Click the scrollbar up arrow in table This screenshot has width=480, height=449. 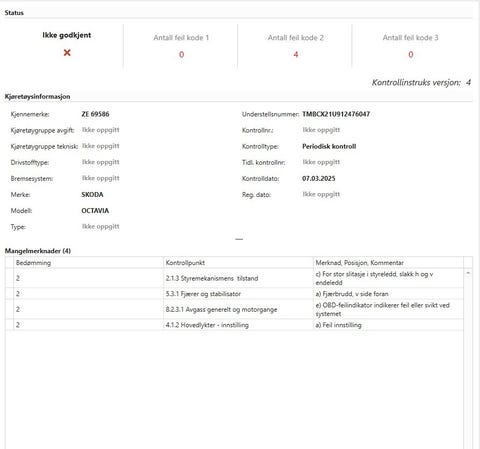[468, 273]
